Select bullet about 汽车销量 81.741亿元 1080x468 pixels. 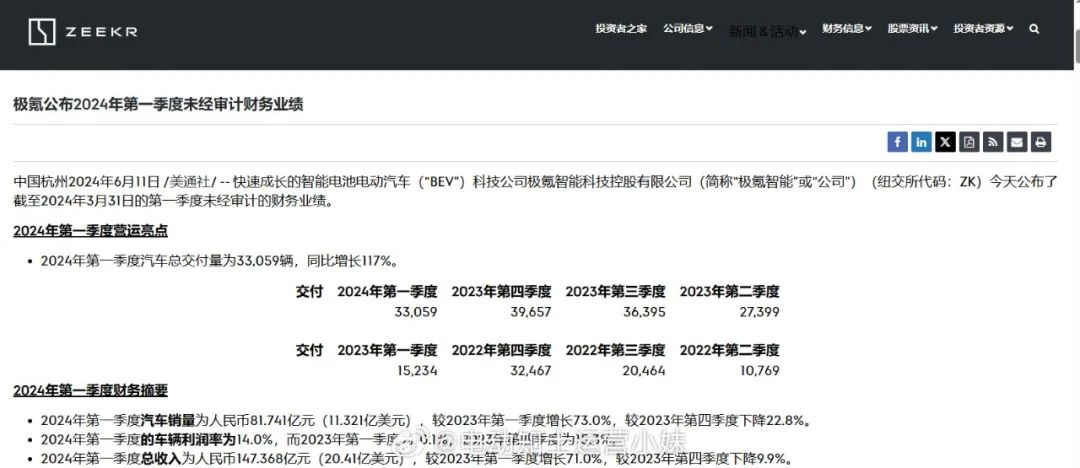click(426, 420)
